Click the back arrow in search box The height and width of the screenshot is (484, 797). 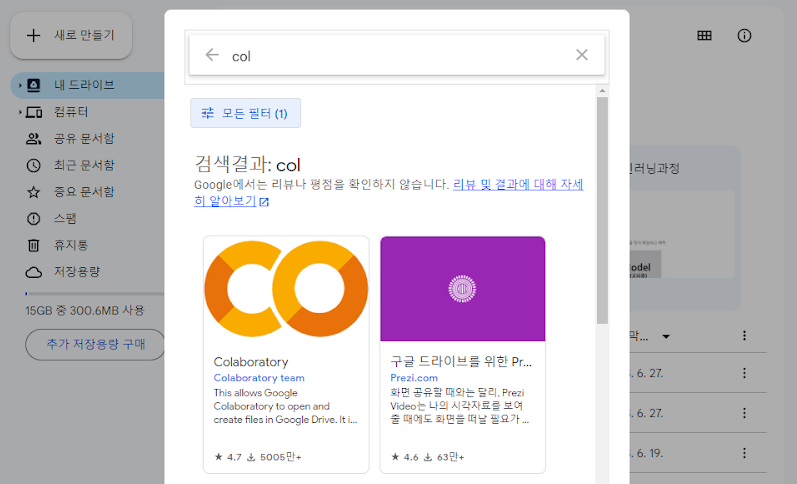coord(212,55)
